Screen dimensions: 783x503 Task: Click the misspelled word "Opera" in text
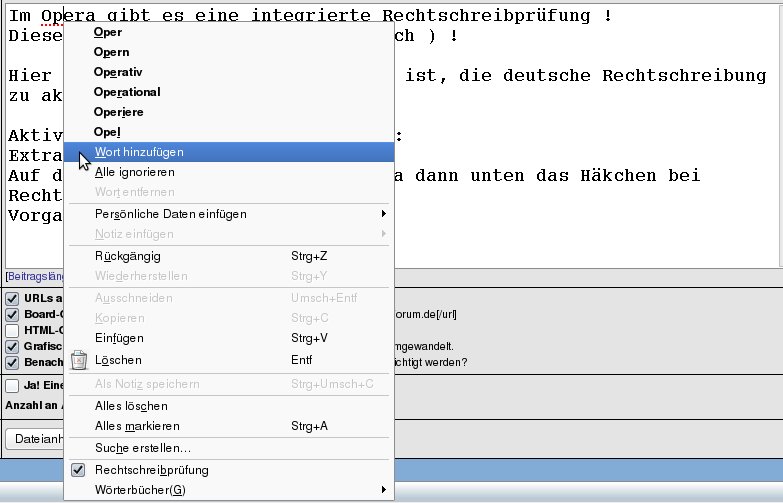click(68, 16)
